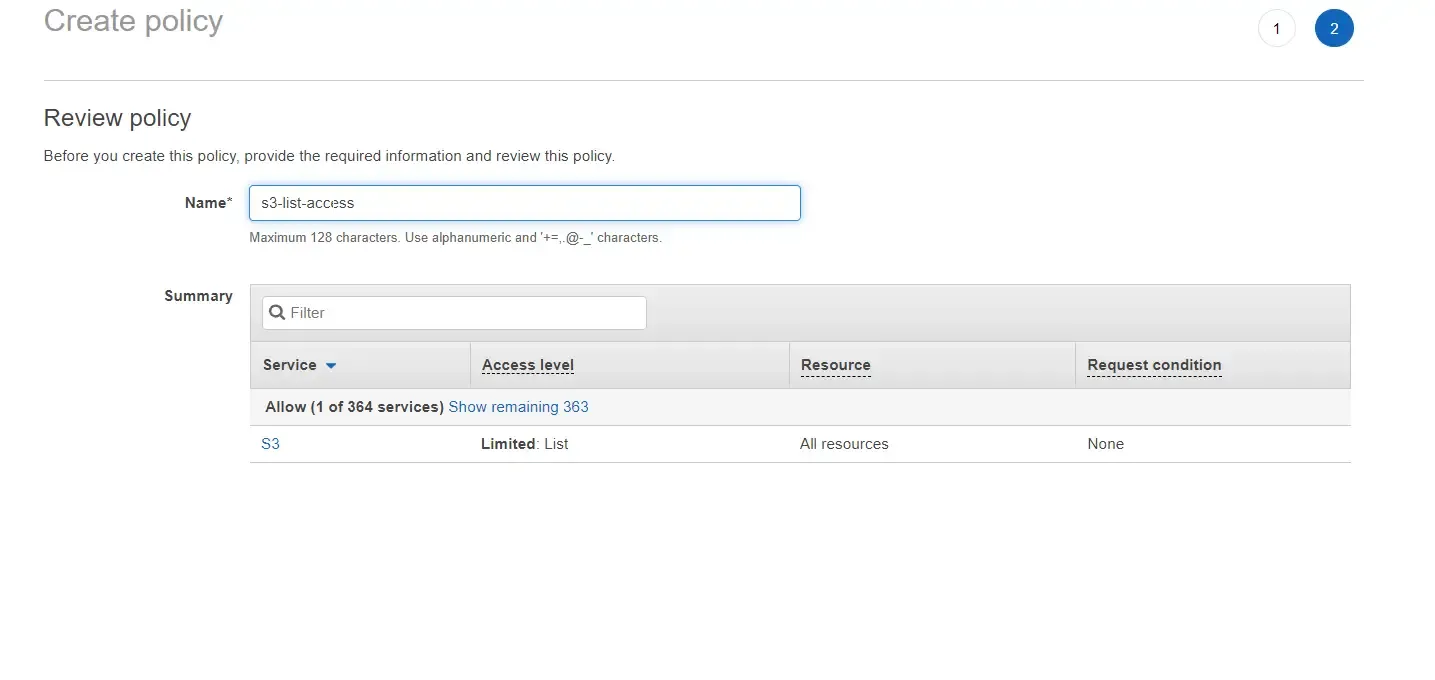Click the magnifier icon in the Filter box

276,312
